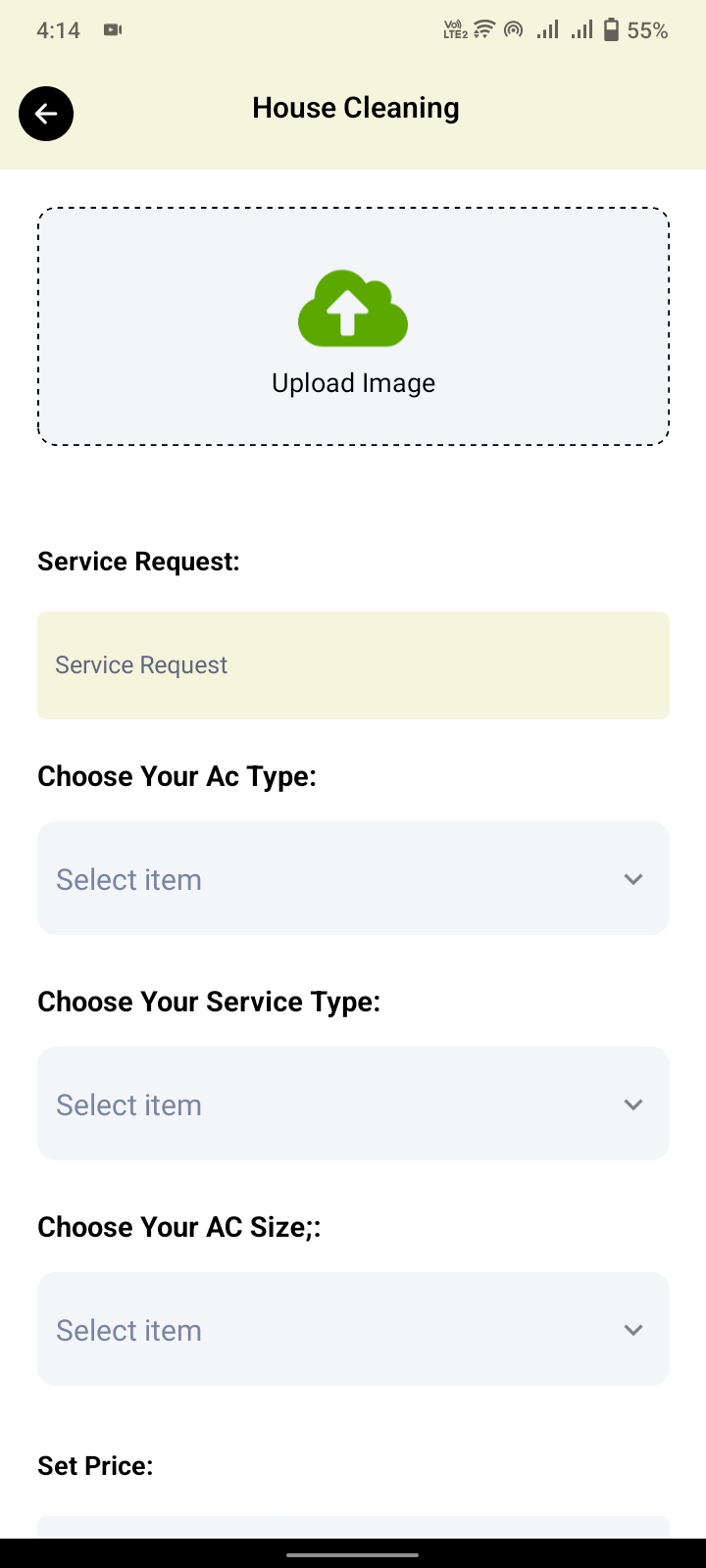This screenshot has width=706, height=1568.
Task: Expand the AC Size dropdown chevron
Action: tap(633, 1330)
